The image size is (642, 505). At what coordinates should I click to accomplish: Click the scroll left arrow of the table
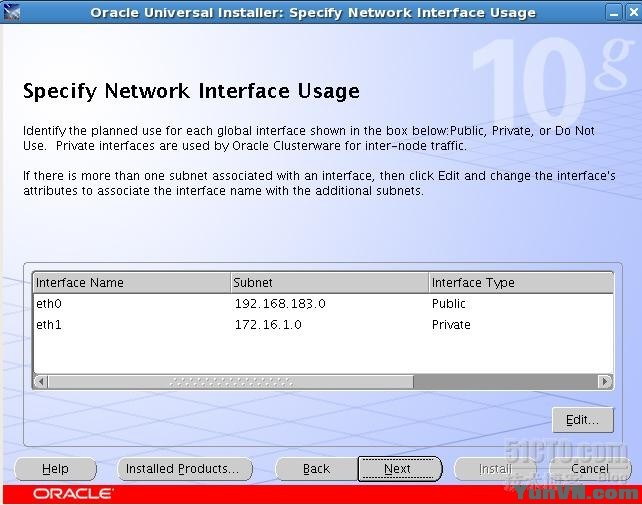(41, 381)
